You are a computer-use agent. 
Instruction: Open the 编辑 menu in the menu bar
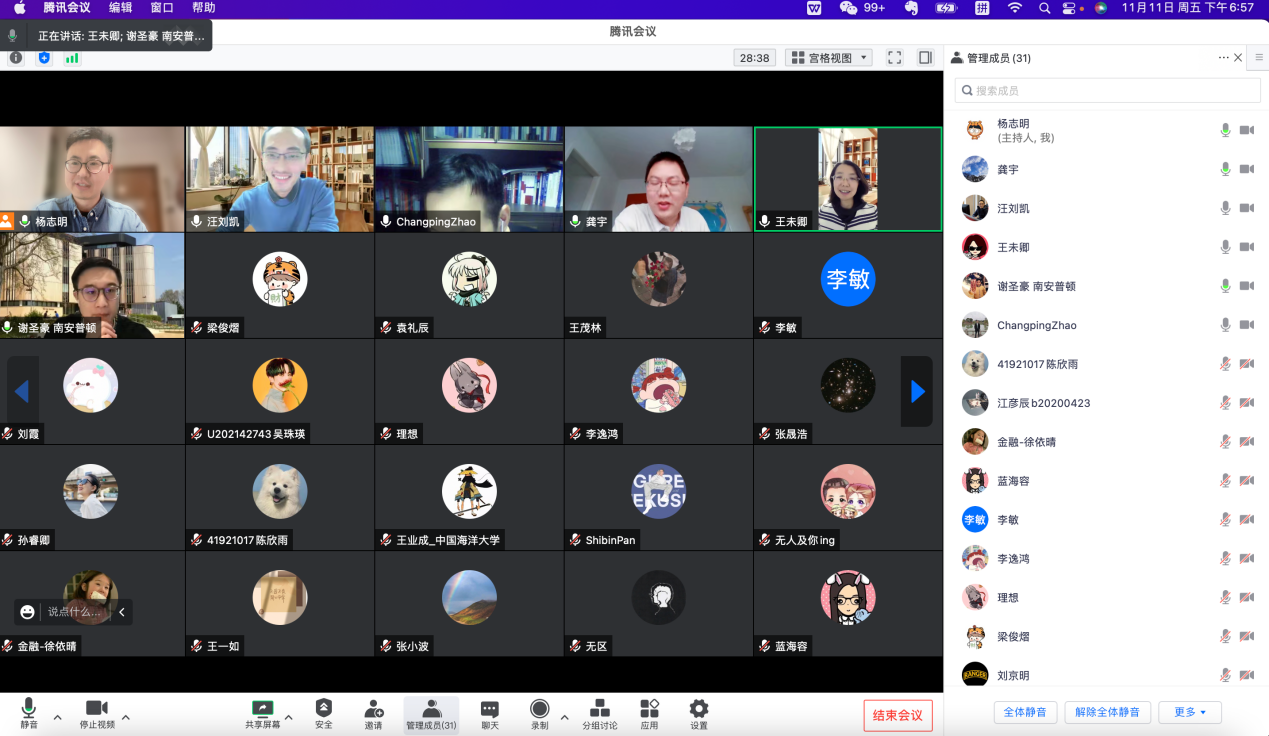coord(120,8)
